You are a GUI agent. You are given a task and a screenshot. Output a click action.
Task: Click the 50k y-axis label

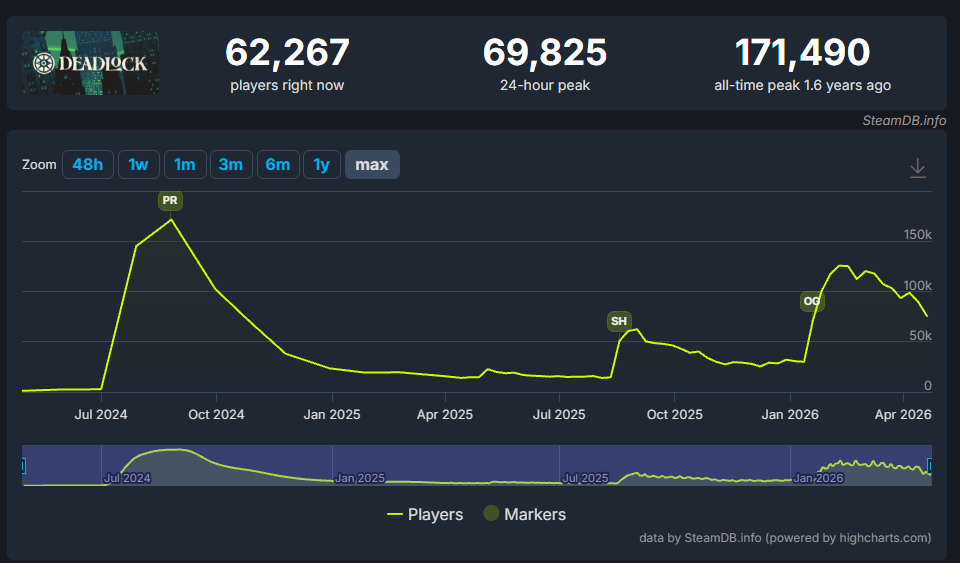[x=920, y=335]
